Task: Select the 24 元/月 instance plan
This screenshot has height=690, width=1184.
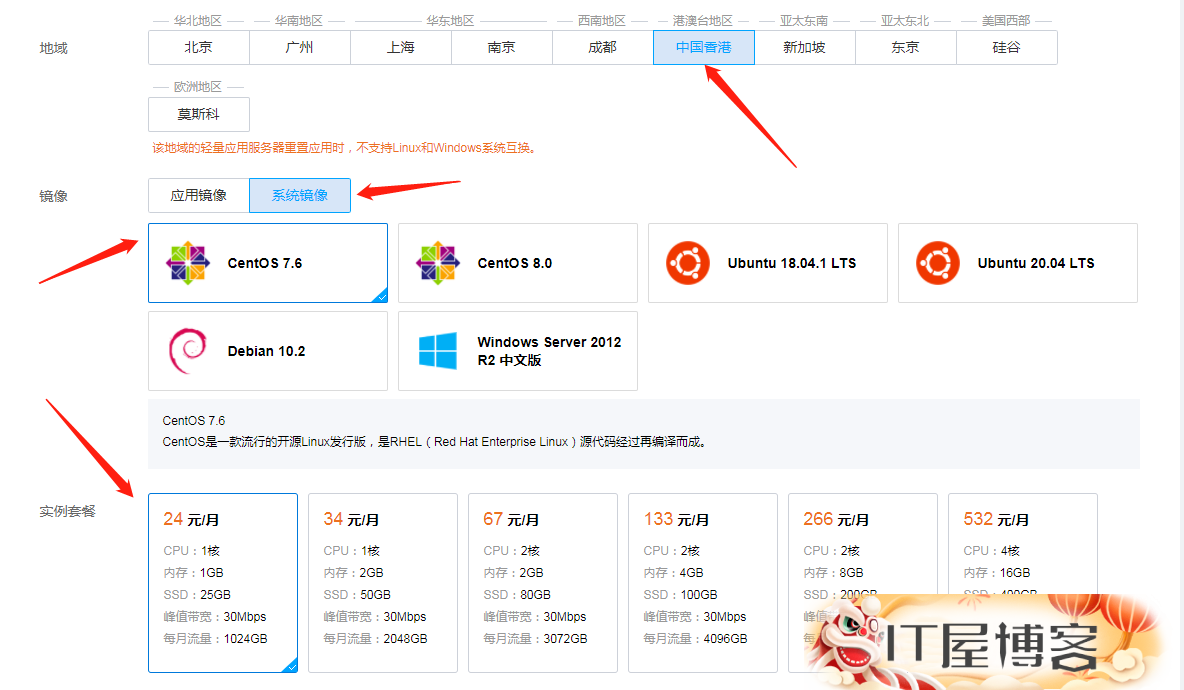Action: pos(223,583)
